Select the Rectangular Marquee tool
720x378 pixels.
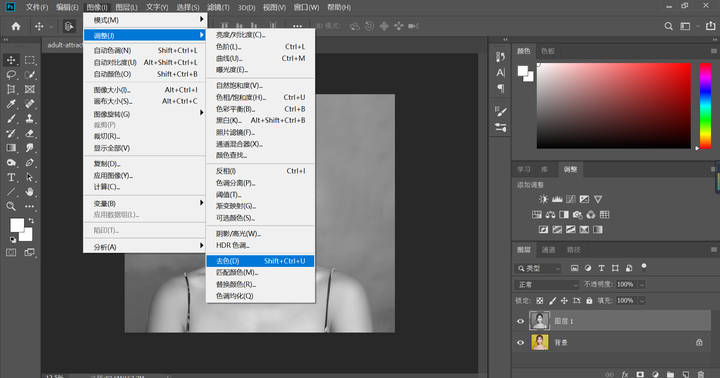30,60
